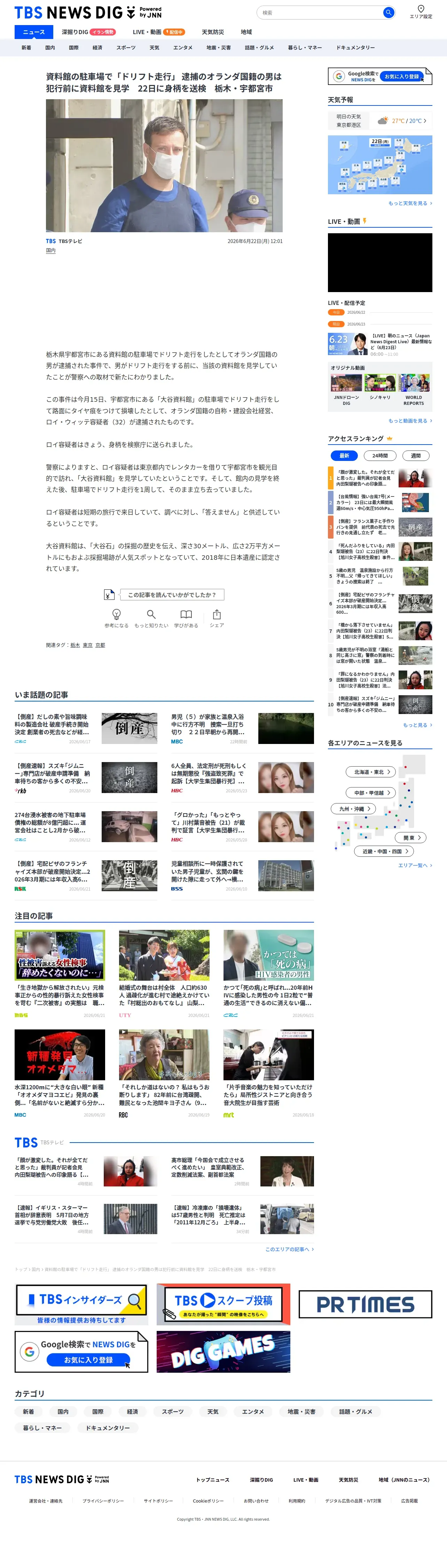This screenshot has width=447, height=1568.
Task: Open the WORLD REPORTS video channel
Action: point(414,390)
